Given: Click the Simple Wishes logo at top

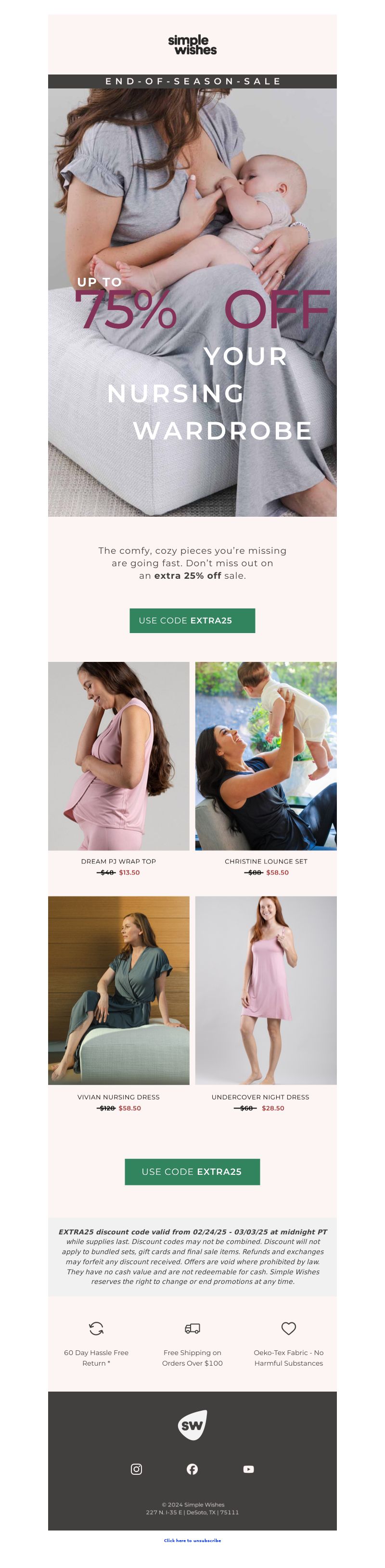Looking at the screenshot, I should (192, 45).
